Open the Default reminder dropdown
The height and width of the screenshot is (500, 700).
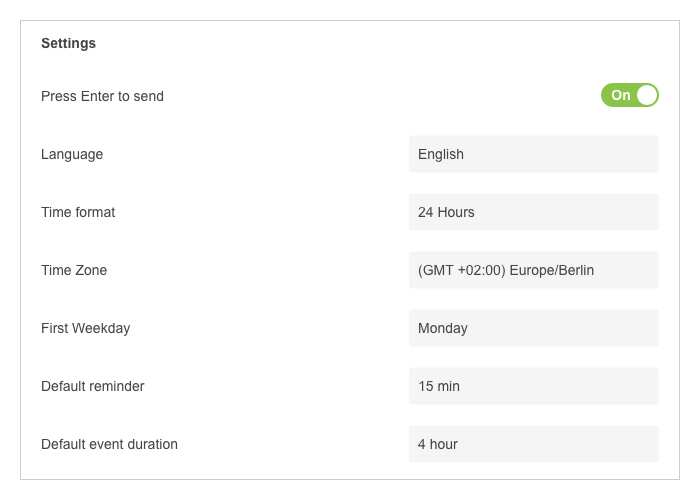[533, 386]
